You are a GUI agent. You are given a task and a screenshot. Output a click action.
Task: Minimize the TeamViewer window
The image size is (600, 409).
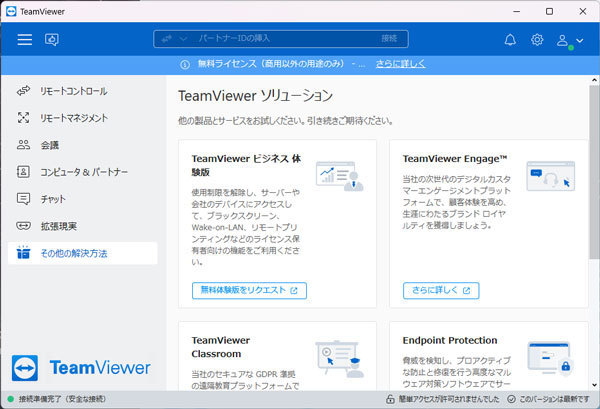(x=517, y=11)
